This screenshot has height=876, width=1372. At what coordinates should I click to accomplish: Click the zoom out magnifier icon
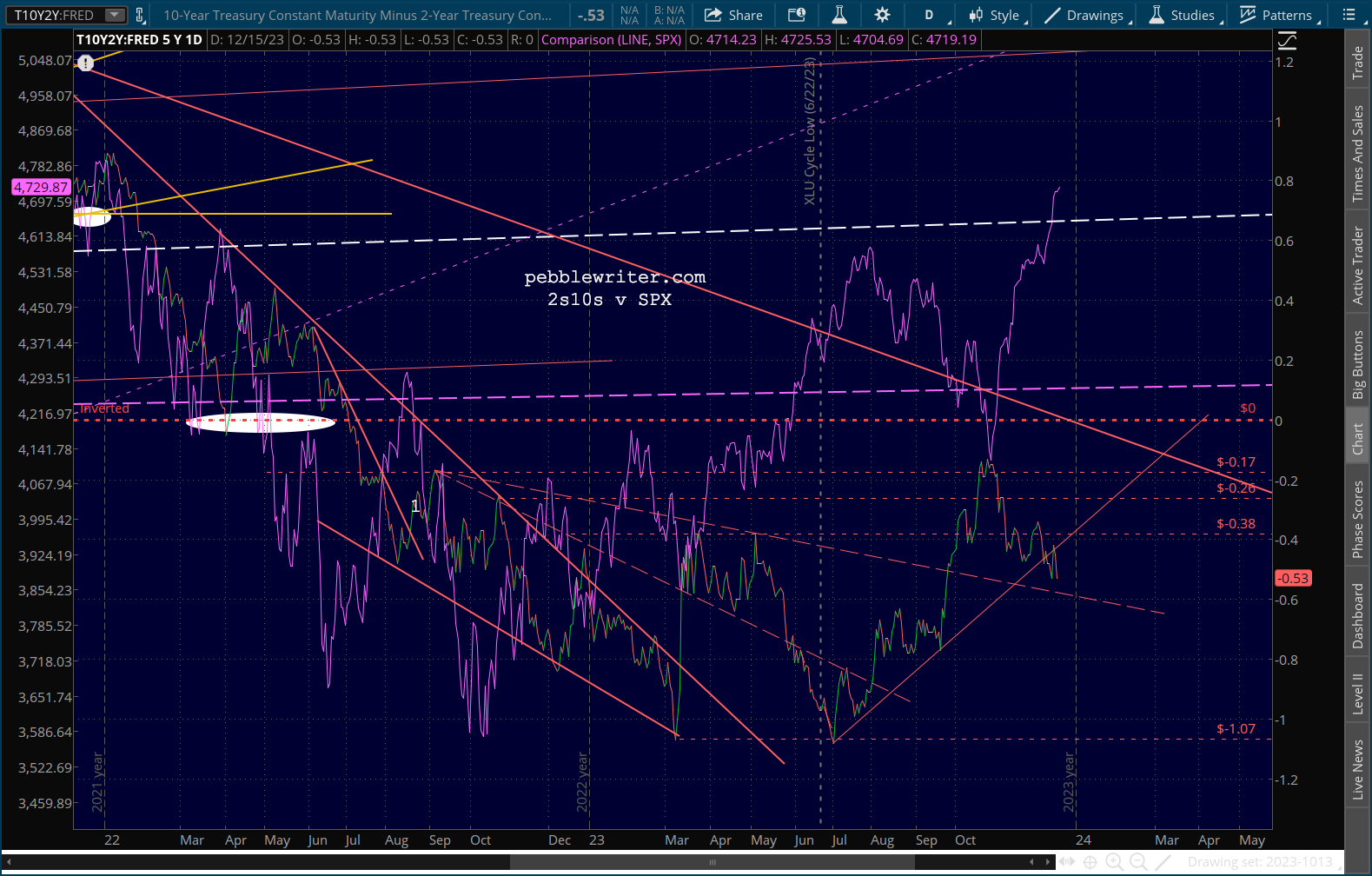(1138, 862)
